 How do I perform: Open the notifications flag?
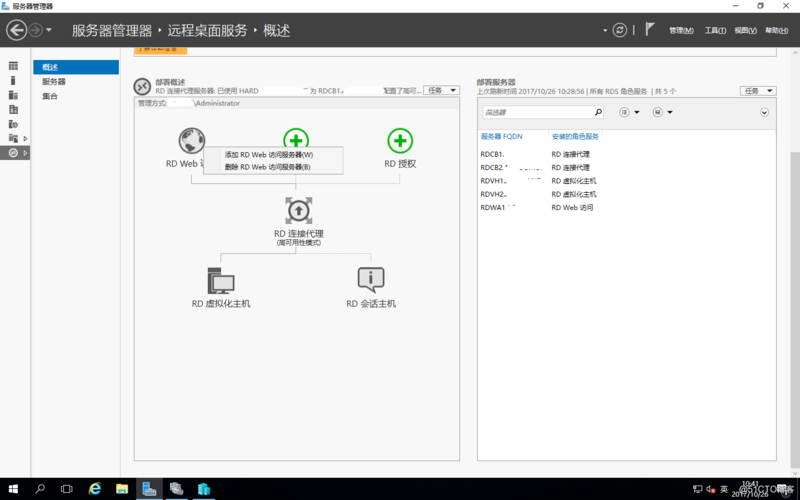[649, 29]
